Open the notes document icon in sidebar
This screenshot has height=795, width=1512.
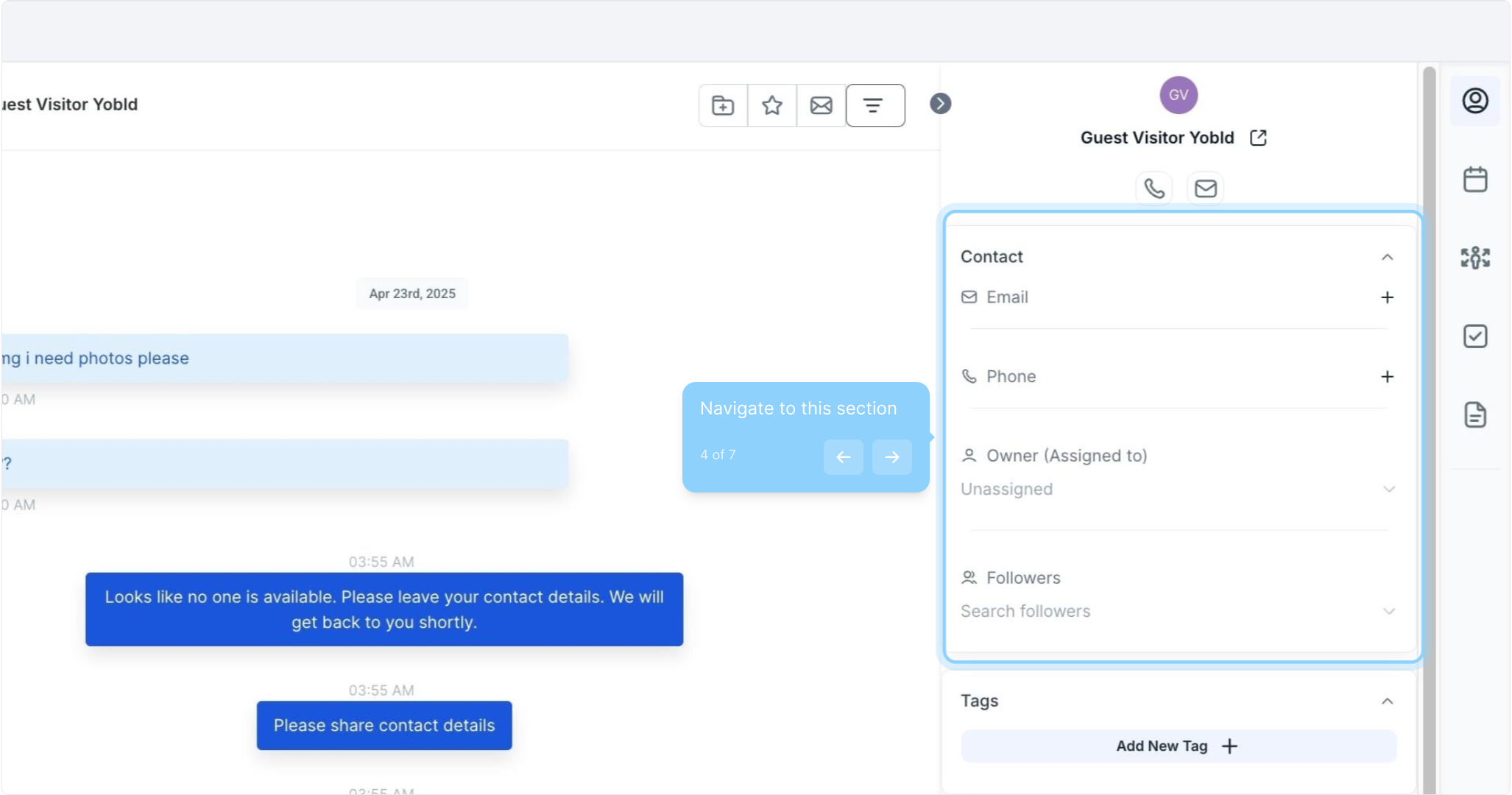pos(1474,415)
